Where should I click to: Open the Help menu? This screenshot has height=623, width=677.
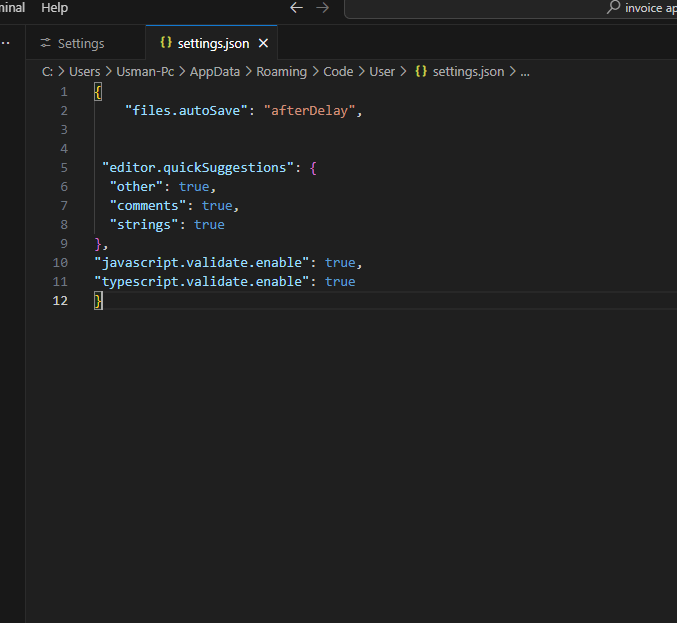[x=55, y=8]
